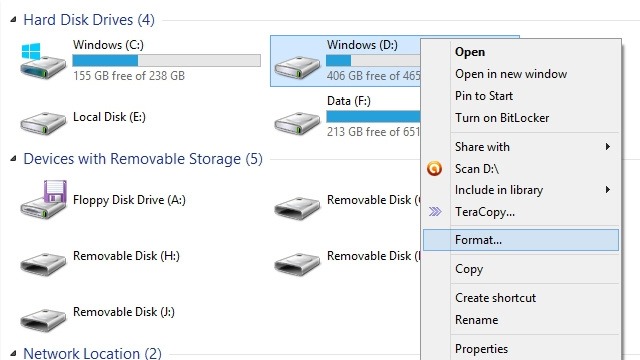Choose Format... from the context menu
This screenshot has height=360, width=640.
(521, 240)
